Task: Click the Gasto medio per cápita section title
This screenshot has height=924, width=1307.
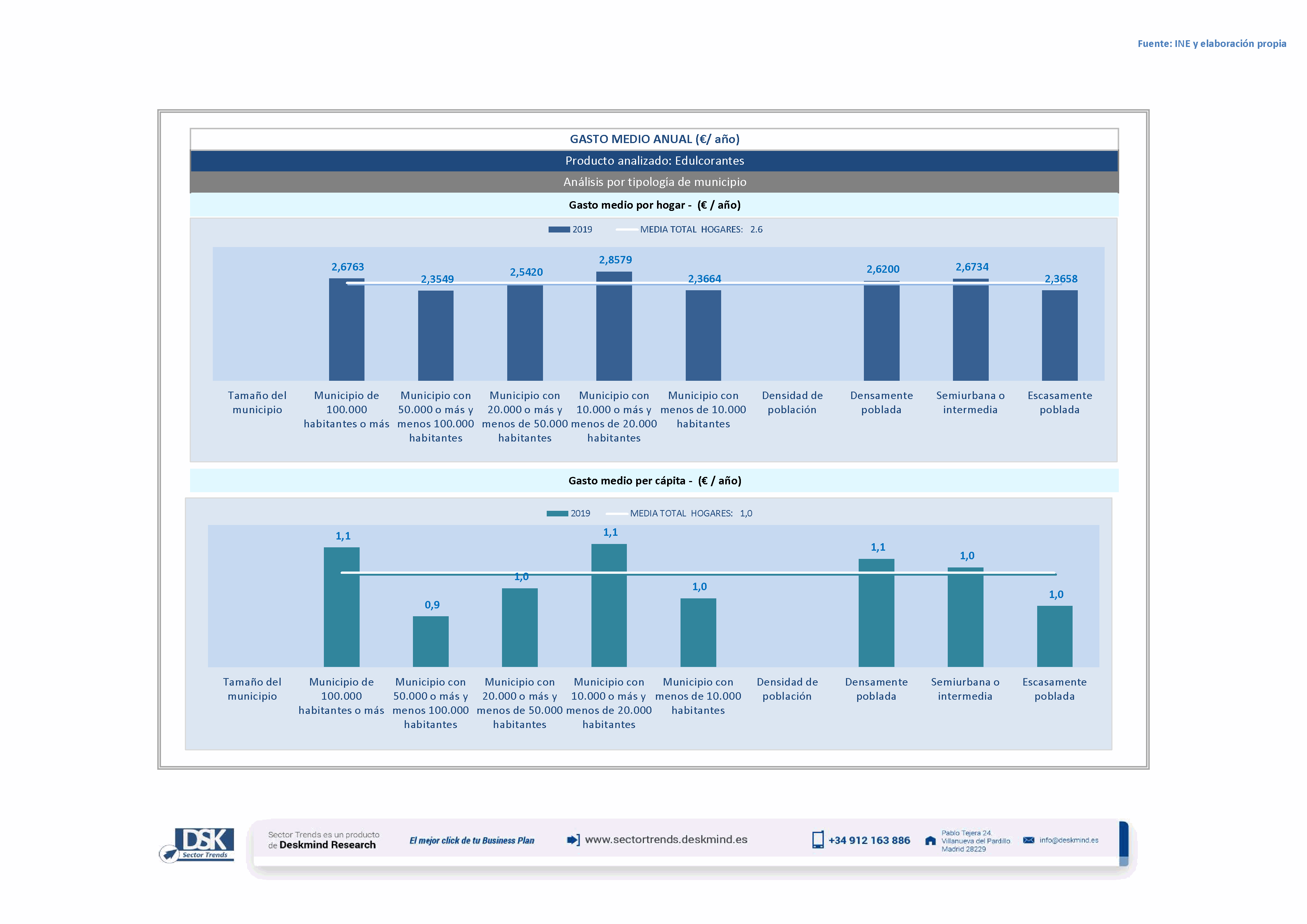Action: coord(654,481)
